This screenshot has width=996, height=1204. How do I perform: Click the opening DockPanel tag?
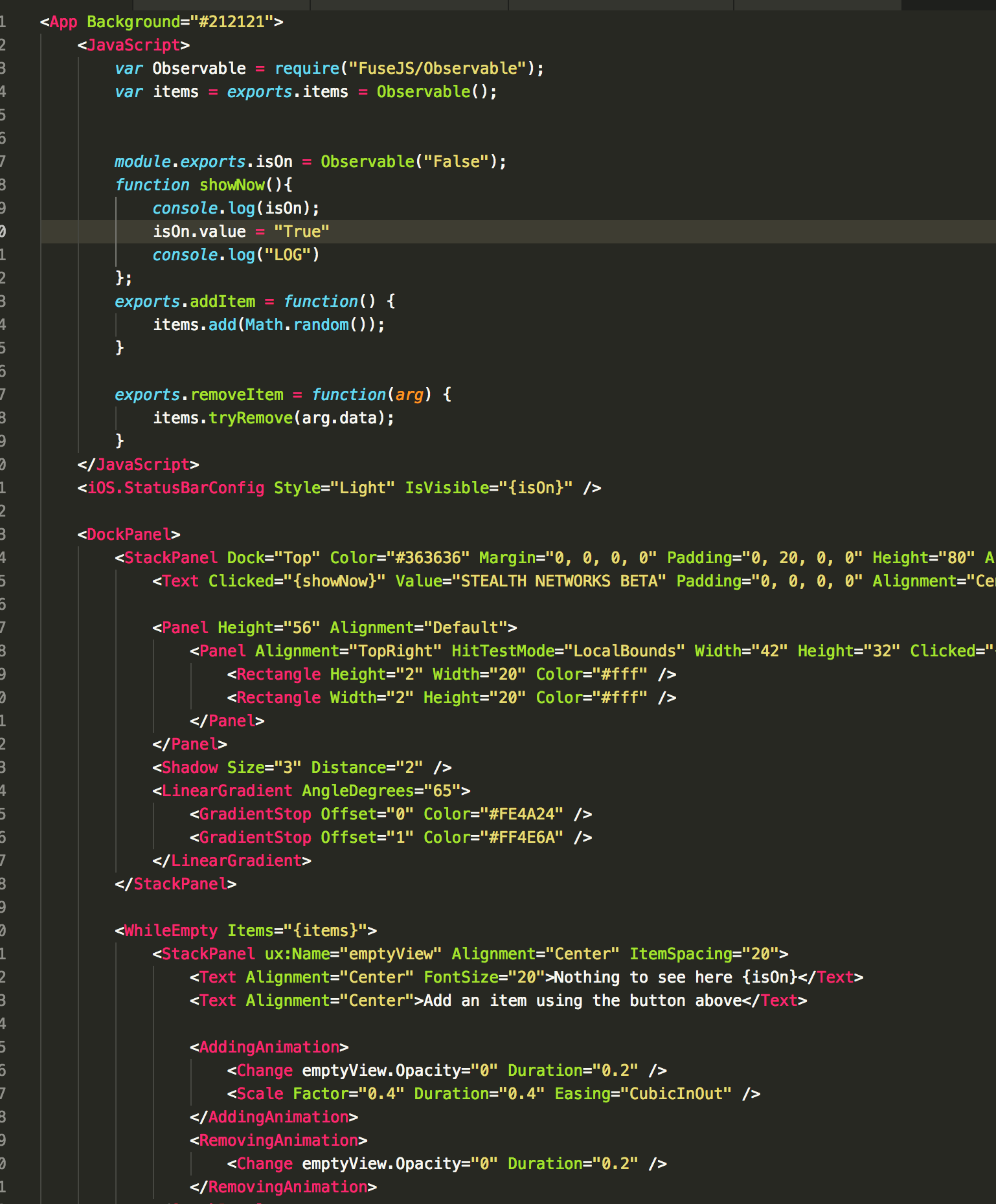(129, 535)
